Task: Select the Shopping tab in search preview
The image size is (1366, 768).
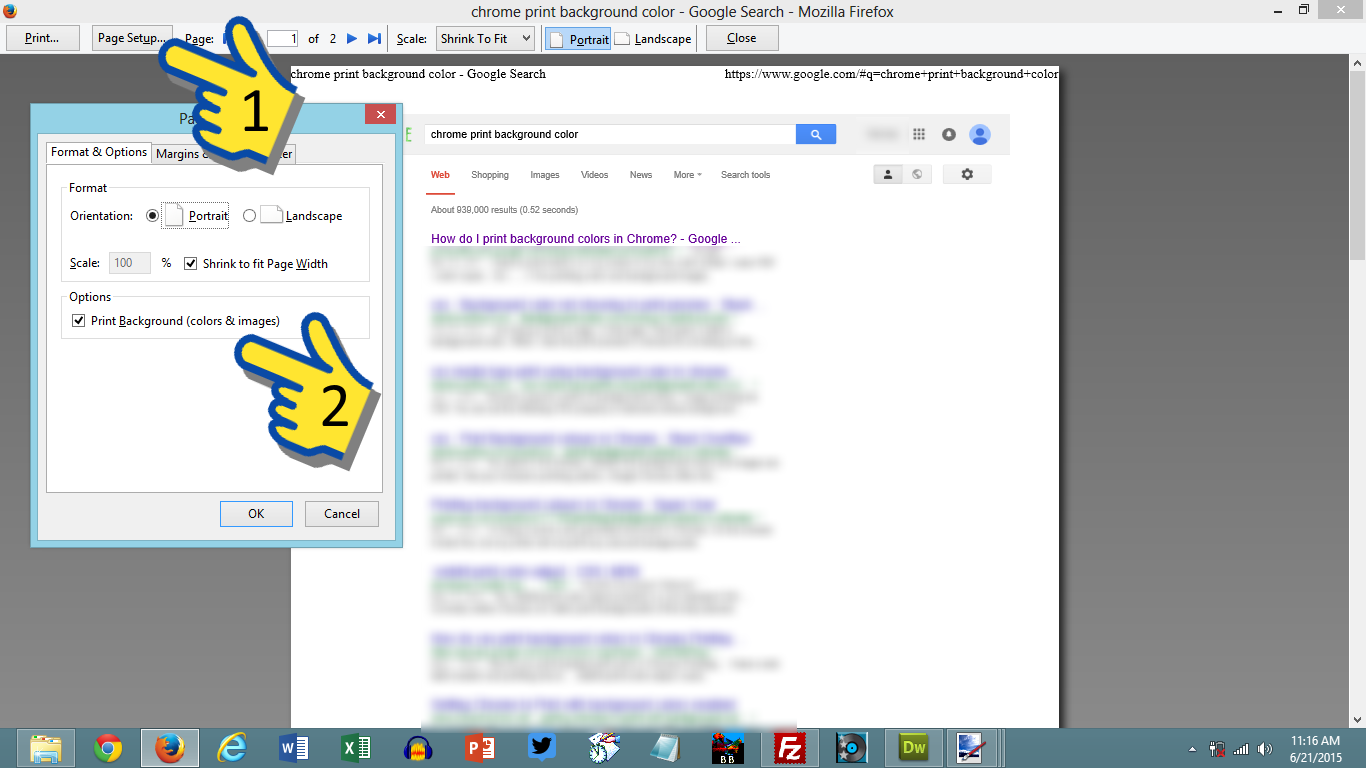Action: (x=490, y=175)
